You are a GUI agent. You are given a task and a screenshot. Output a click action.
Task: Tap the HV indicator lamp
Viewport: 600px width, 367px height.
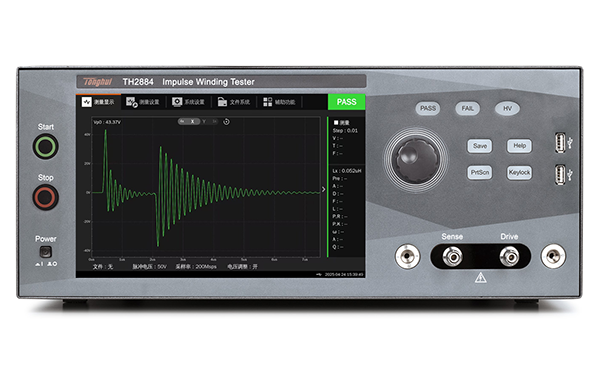click(507, 108)
